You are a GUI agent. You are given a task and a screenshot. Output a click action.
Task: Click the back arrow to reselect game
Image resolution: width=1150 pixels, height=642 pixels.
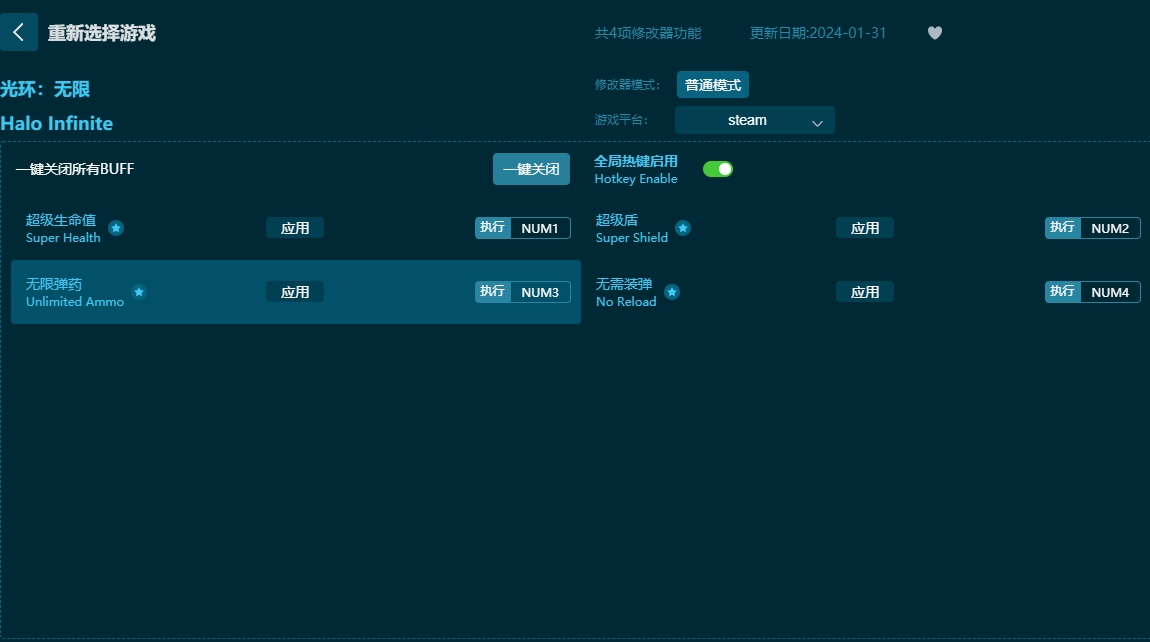pos(19,31)
